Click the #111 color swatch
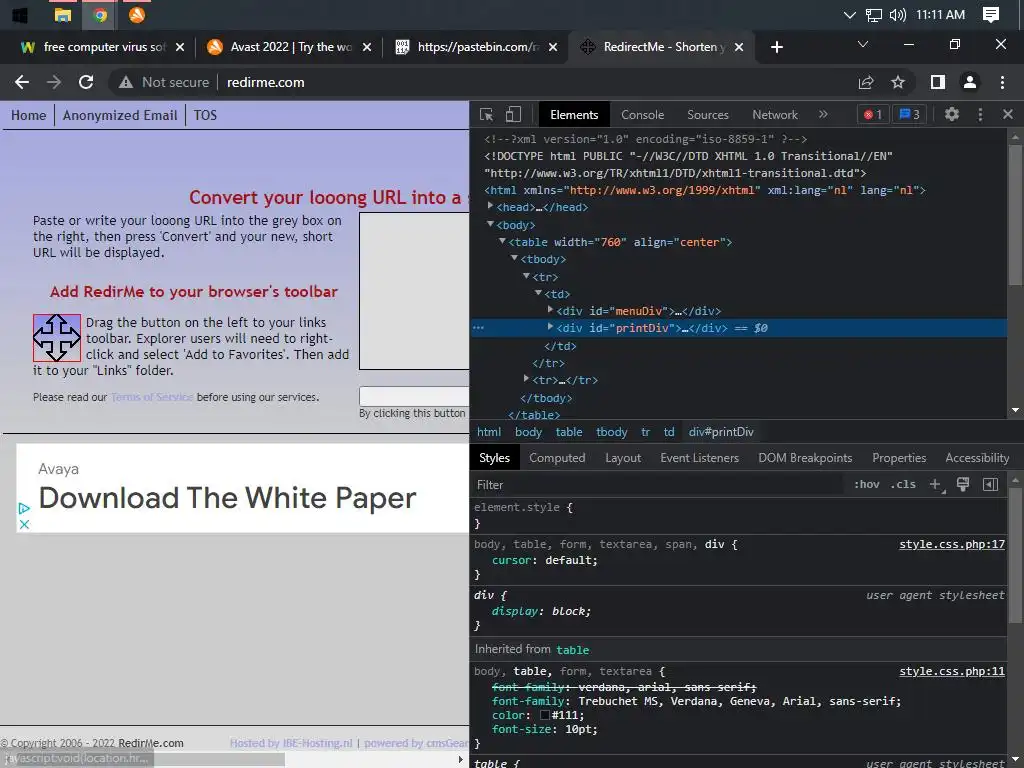 coord(545,715)
